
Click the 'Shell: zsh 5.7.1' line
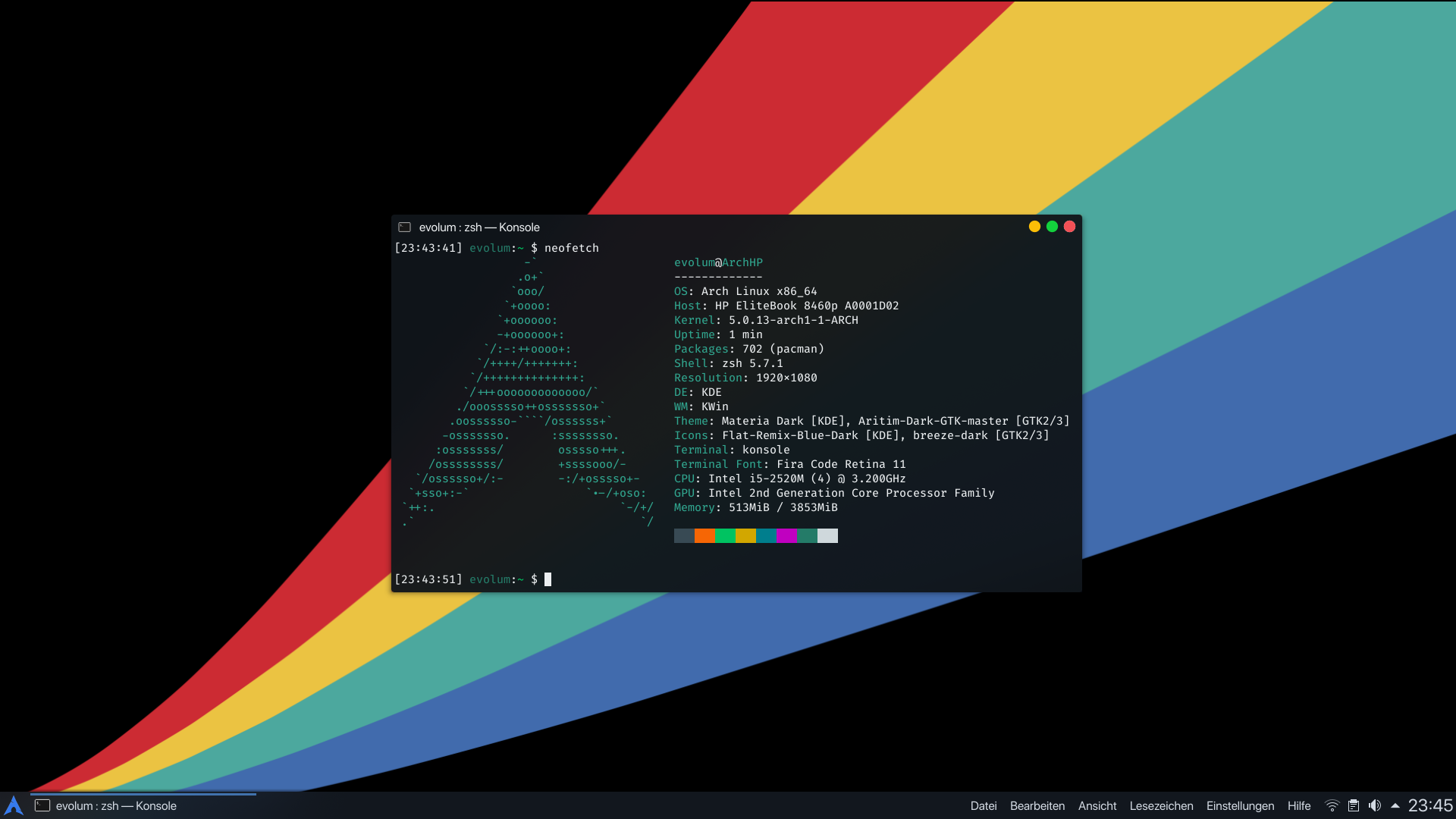click(728, 363)
